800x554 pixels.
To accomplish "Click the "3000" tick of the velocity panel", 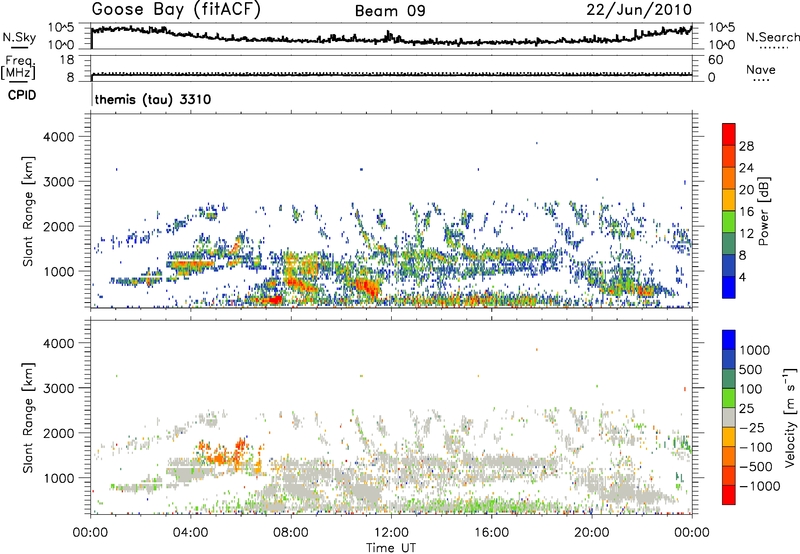I will tap(59, 388).
